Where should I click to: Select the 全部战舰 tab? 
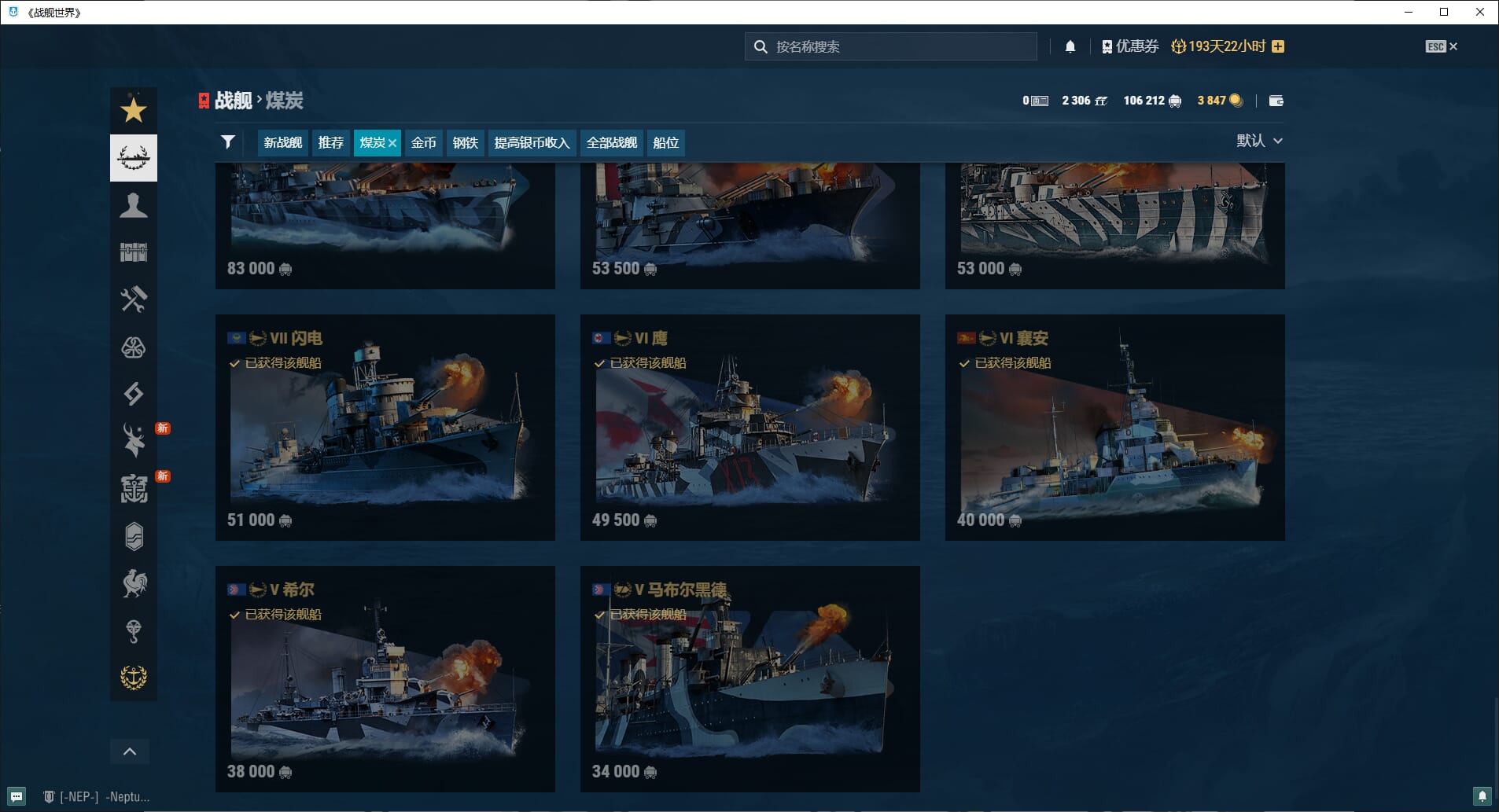tap(611, 143)
